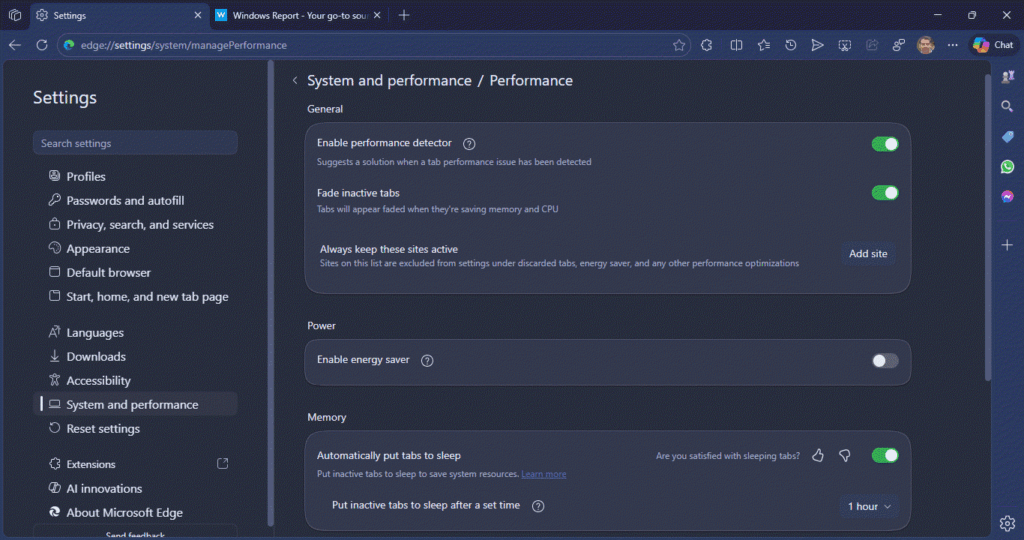Open Languages settings section

coord(135,332)
